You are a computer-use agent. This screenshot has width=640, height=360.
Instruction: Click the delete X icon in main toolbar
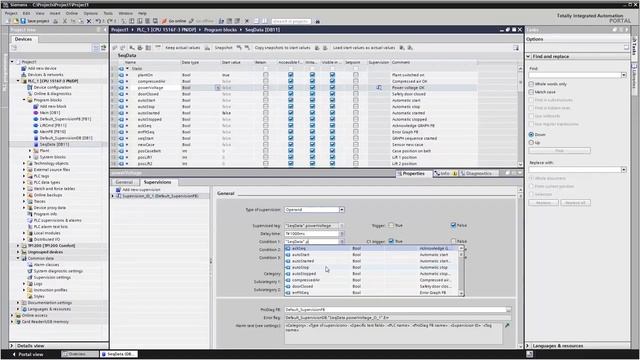89,21
